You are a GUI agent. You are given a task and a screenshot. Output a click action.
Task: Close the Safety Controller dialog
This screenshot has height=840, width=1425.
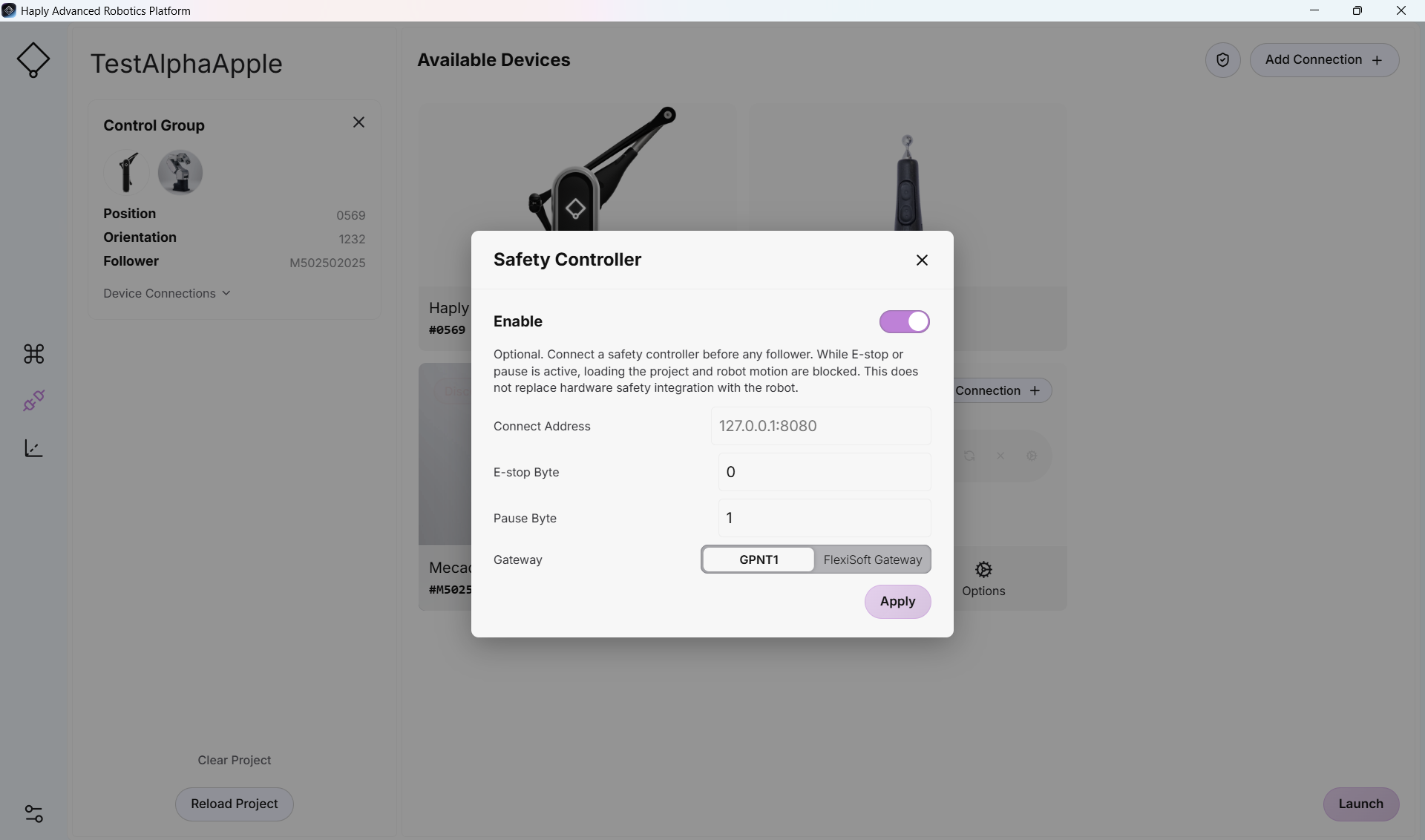922,260
